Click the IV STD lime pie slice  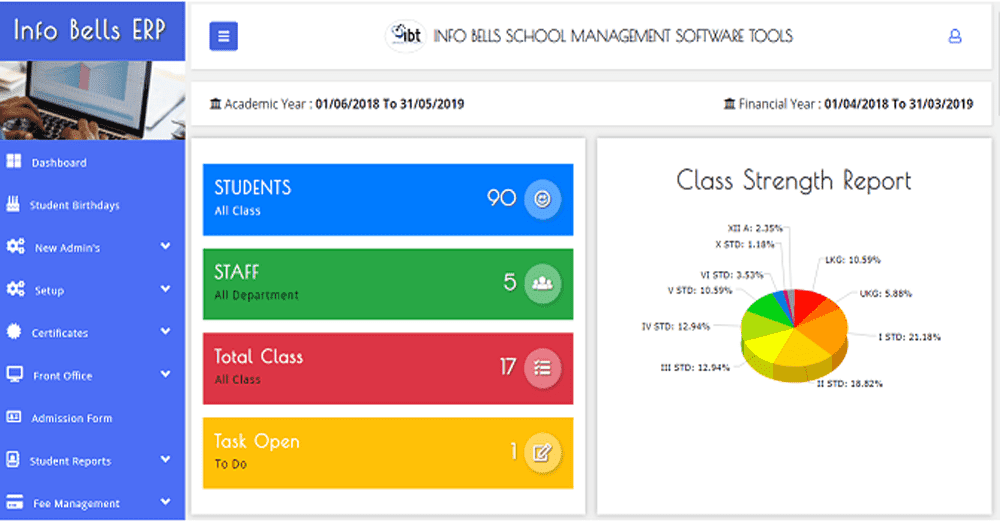coord(763,325)
